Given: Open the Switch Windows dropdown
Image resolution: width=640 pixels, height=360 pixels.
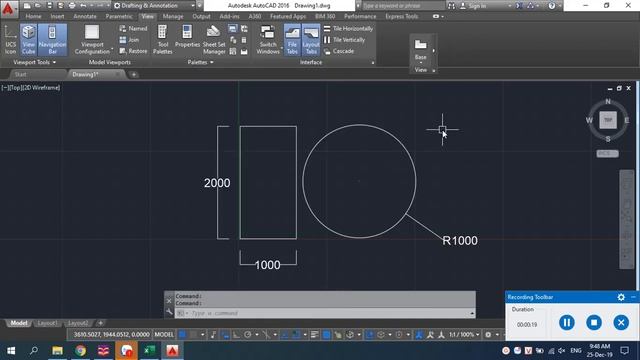Looking at the screenshot, I should pyautogui.click(x=268, y=40).
